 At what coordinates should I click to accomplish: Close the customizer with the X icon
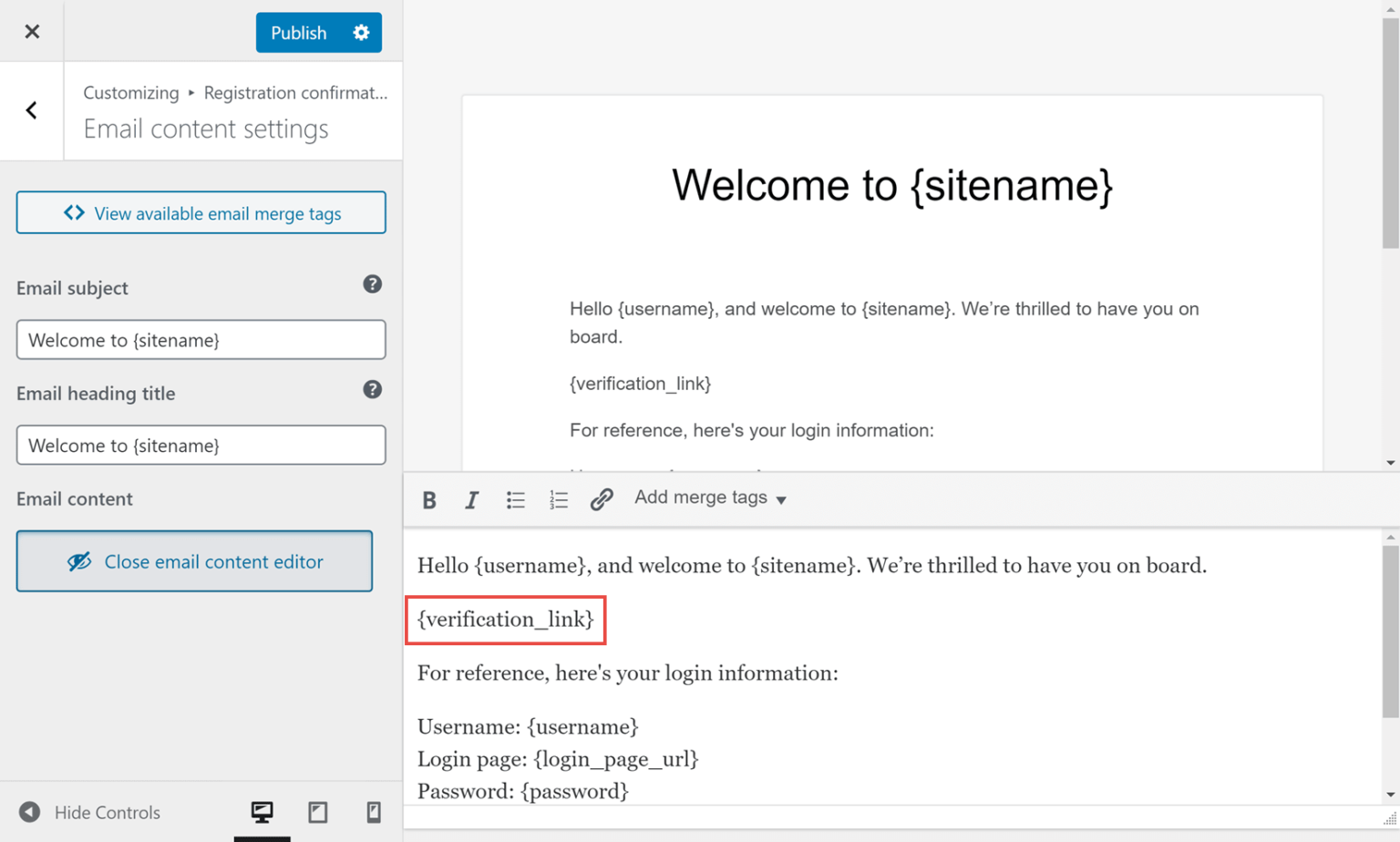32,32
